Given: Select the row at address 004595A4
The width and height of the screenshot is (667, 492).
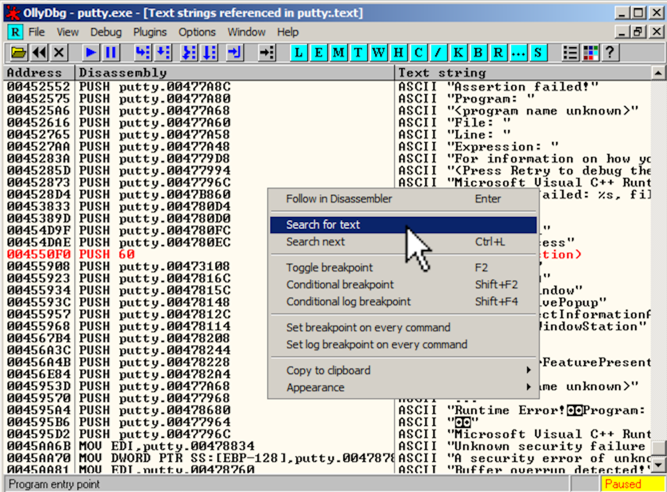Looking at the screenshot, I should point(328,410).
